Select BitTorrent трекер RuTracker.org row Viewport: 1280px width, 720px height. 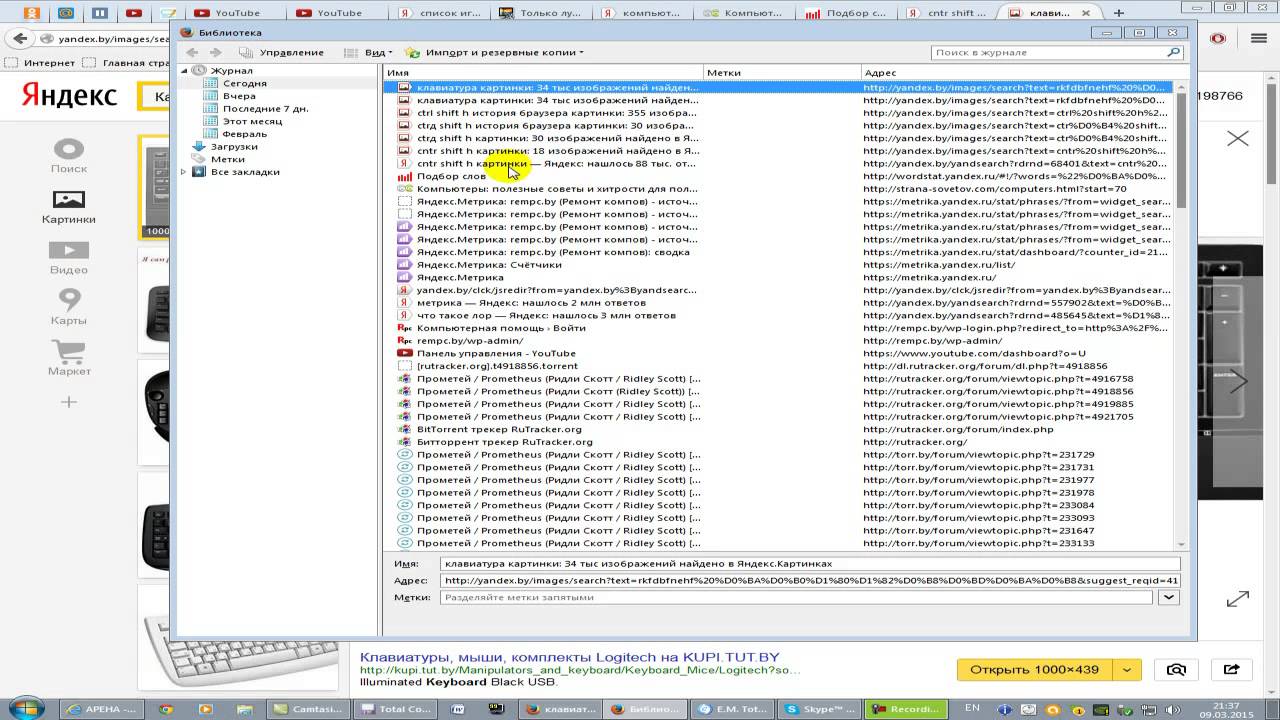(780, 429)
